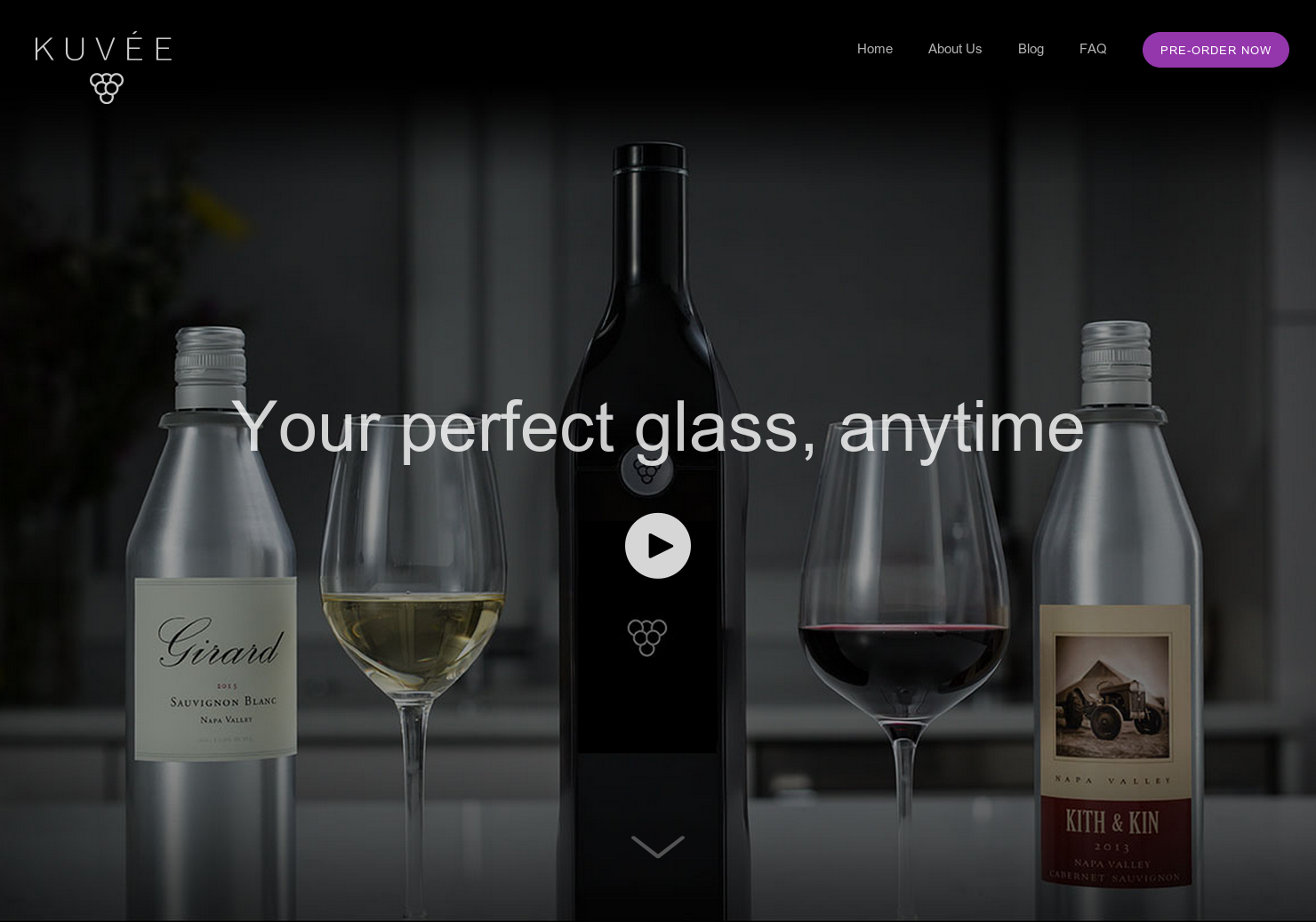
Task: Open the About Us page
Action: [x=954, y=49]
